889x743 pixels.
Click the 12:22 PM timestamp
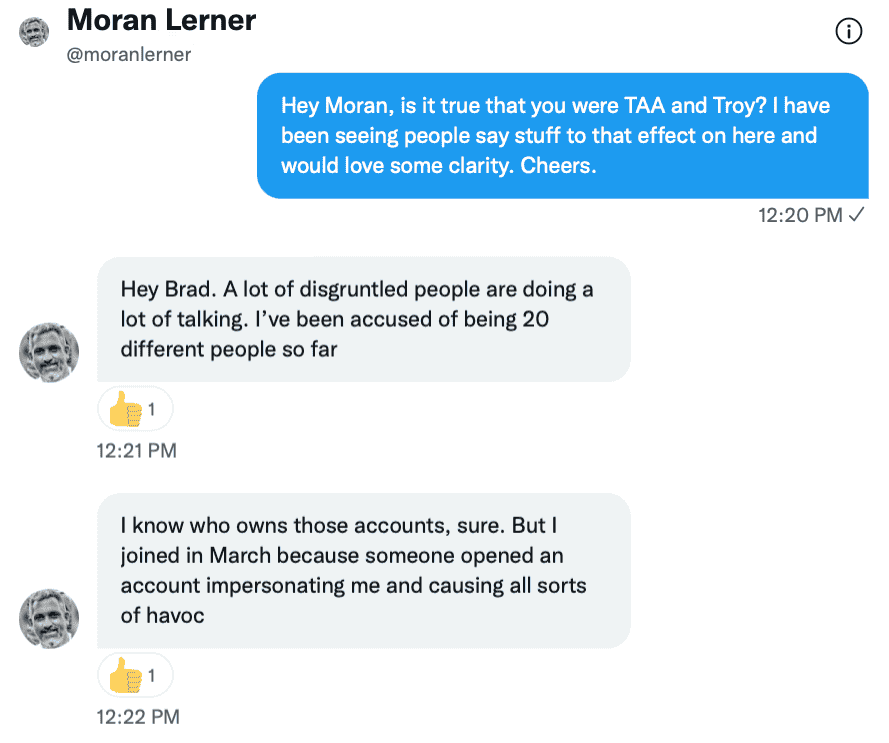[x=138, y=717]
